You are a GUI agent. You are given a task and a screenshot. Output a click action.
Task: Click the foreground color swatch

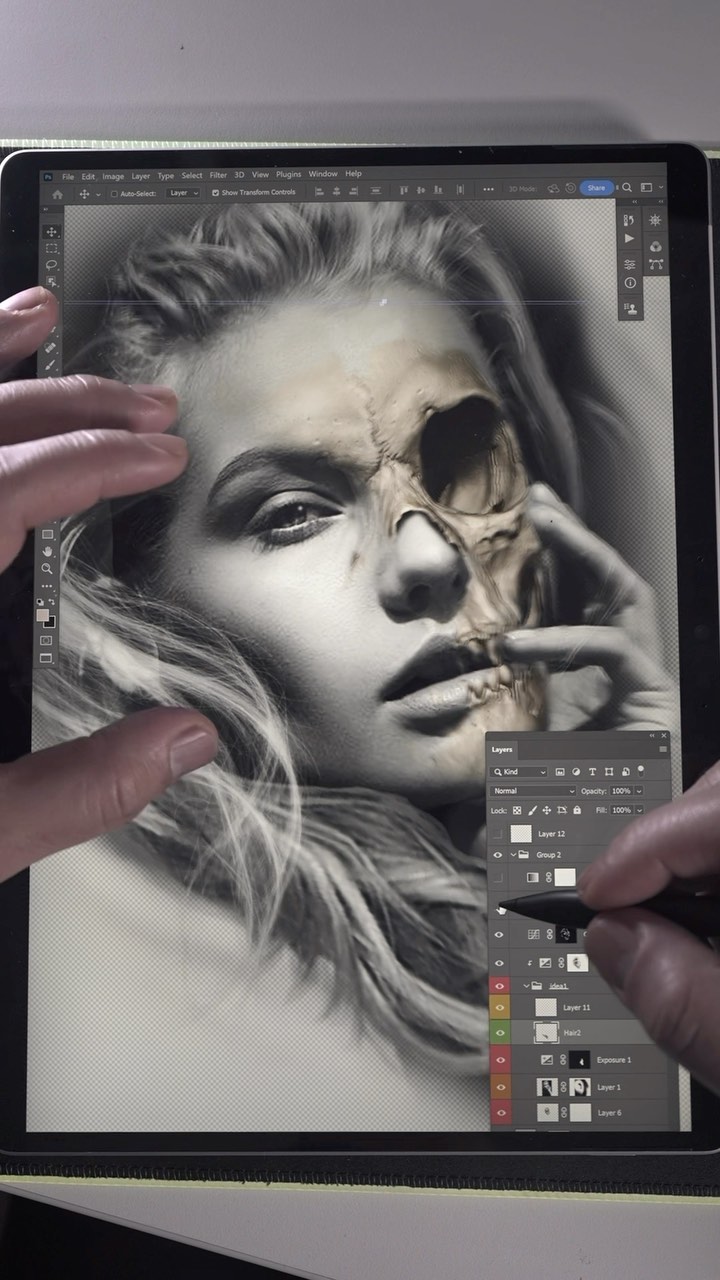click(x=43, y=615)
